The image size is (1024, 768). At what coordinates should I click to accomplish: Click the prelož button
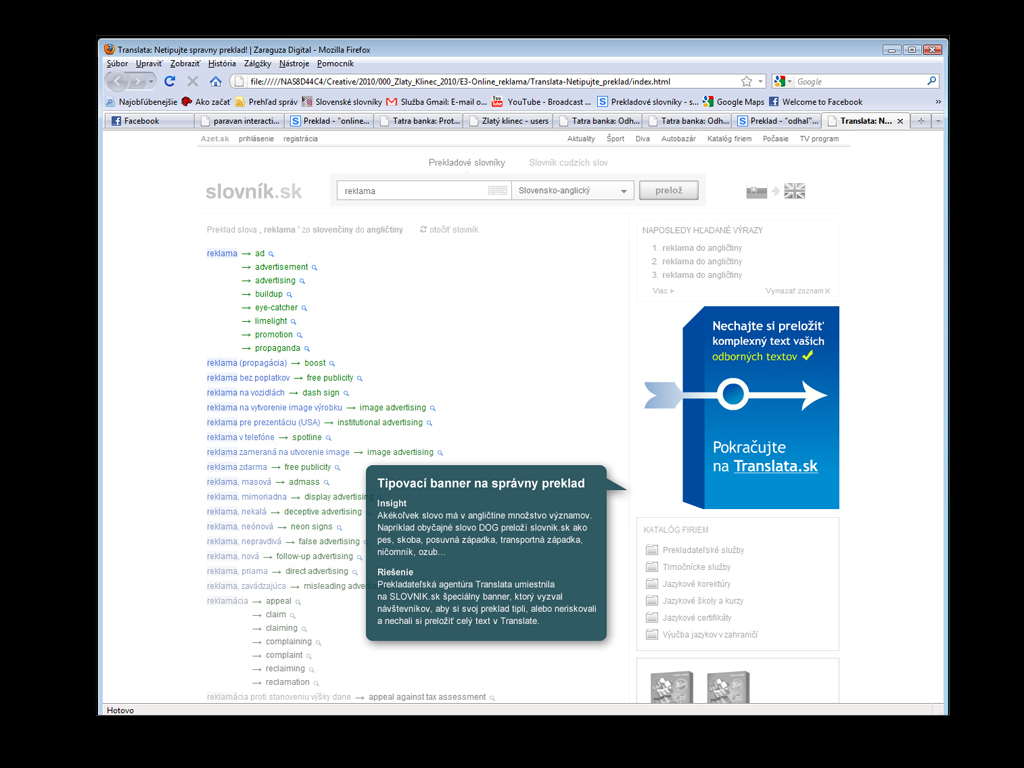668,190
